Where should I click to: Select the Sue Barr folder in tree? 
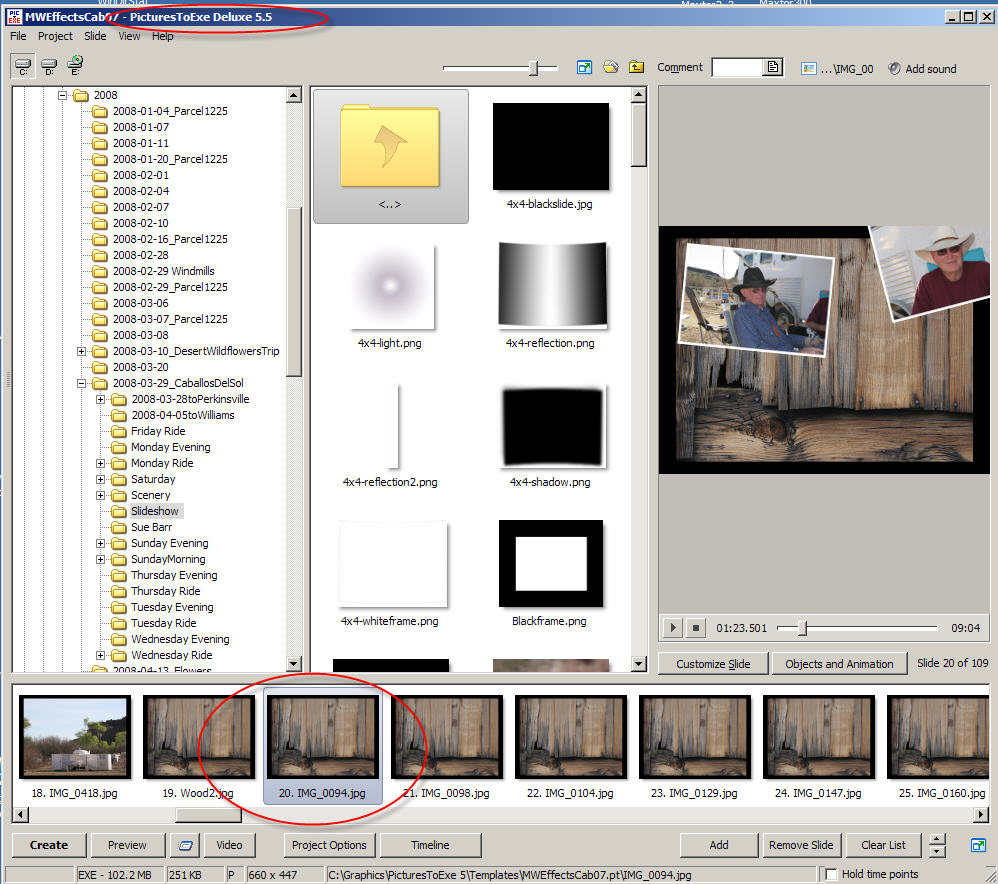pyautogui.click(x=151, y=527)
